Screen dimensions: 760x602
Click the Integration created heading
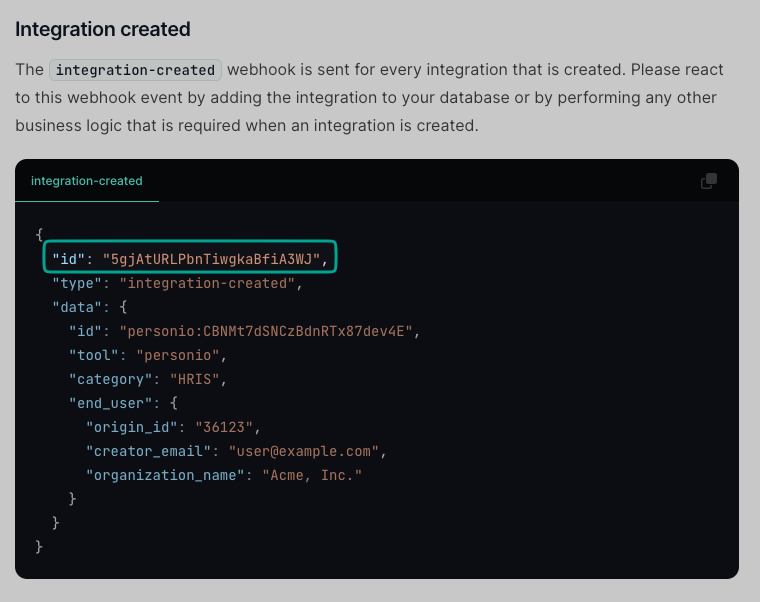[x=102, y=29]
